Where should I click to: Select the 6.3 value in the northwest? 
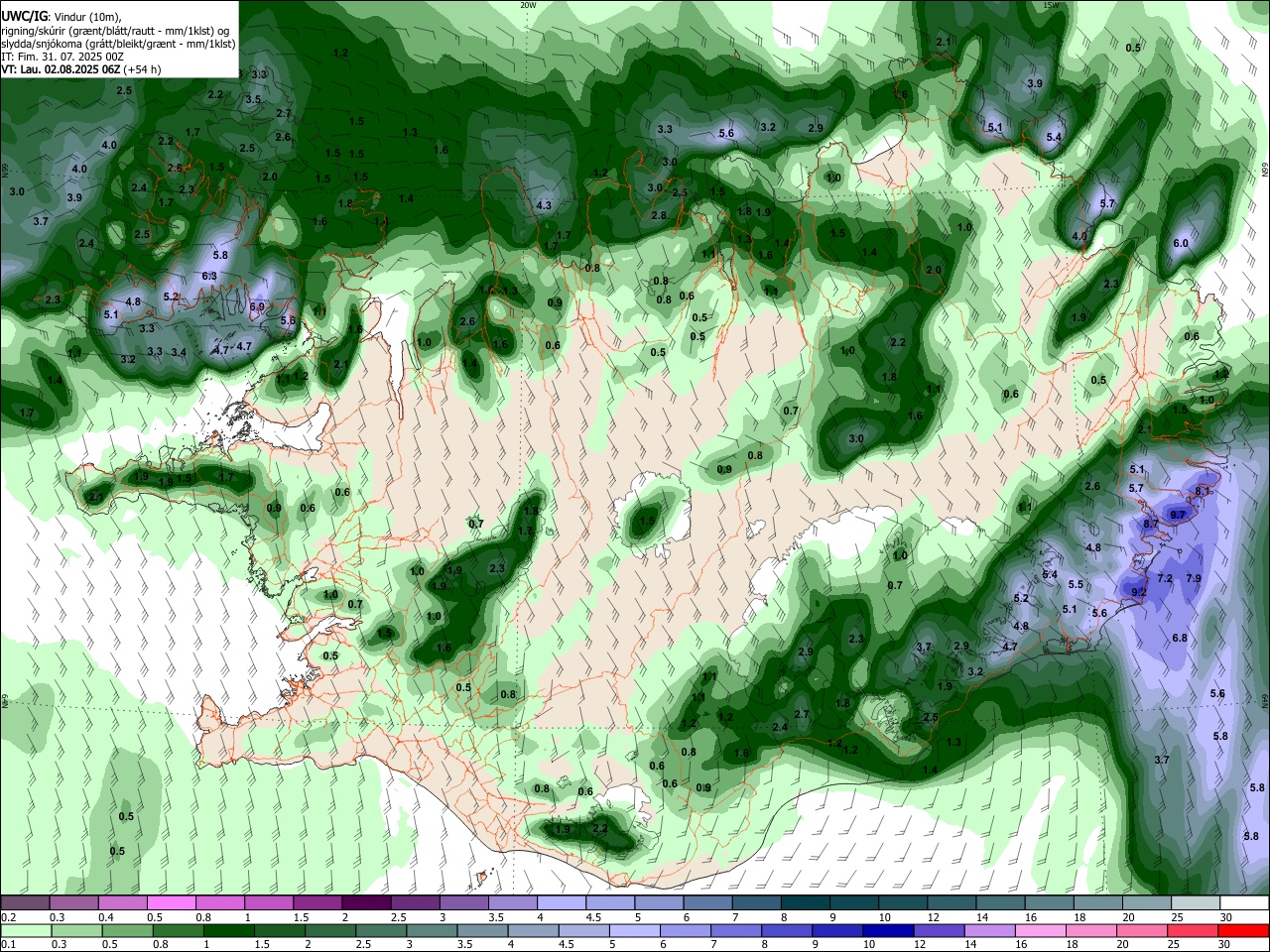pos(209,276)
